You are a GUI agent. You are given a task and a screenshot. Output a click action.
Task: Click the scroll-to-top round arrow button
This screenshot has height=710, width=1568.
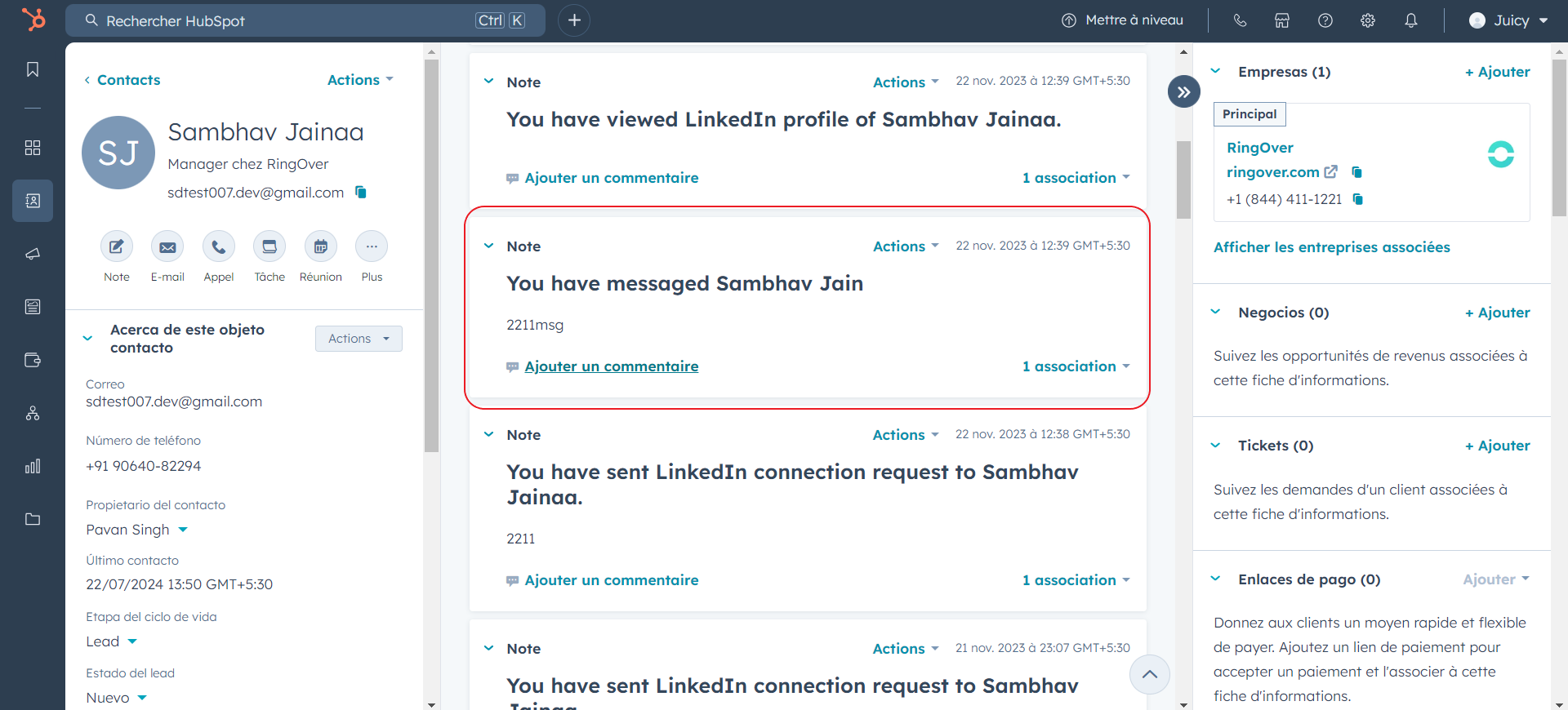pos(1150,674)
